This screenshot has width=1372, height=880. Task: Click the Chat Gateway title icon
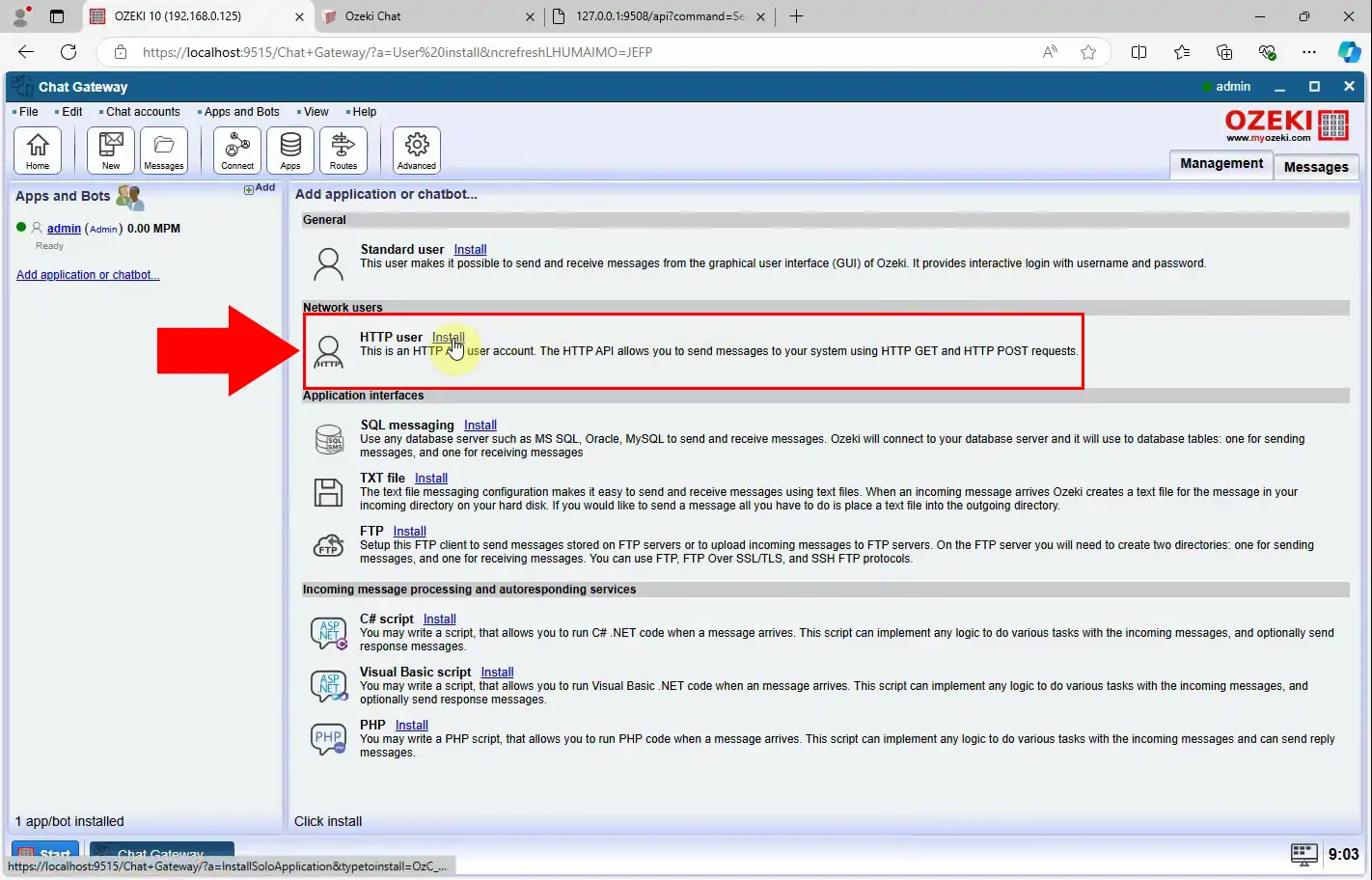[x=22, y=86]
